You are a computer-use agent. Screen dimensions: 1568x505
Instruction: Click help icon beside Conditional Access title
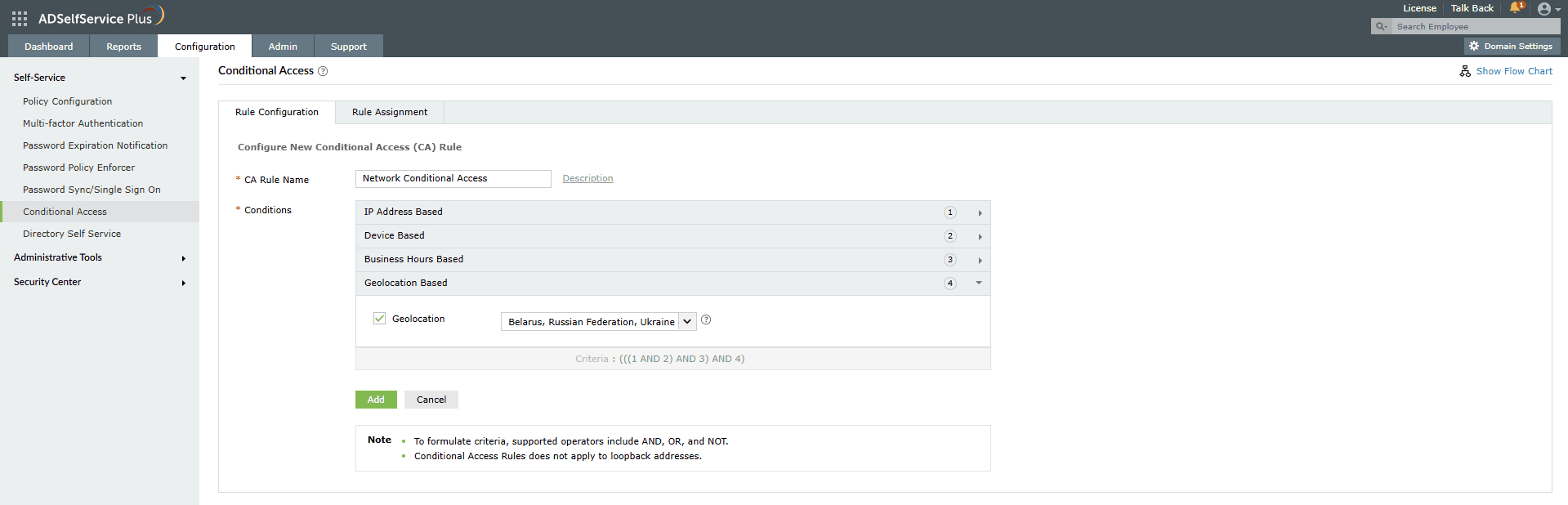[x=323, y=71]
